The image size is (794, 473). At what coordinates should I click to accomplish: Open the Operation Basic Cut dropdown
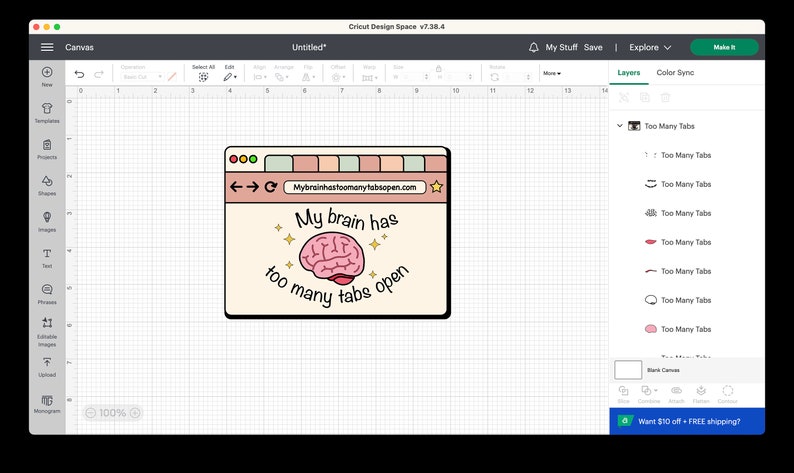(x=142, y=77)
